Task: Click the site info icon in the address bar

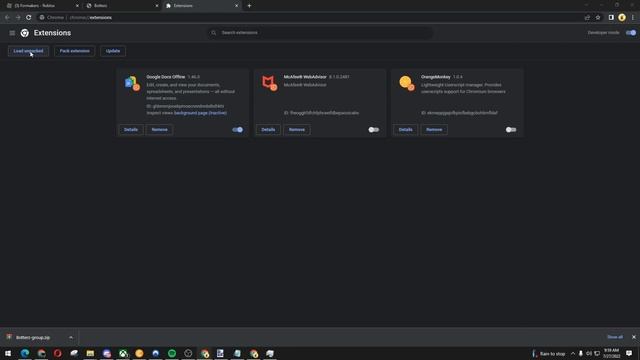Action: (x=42, y=18)
